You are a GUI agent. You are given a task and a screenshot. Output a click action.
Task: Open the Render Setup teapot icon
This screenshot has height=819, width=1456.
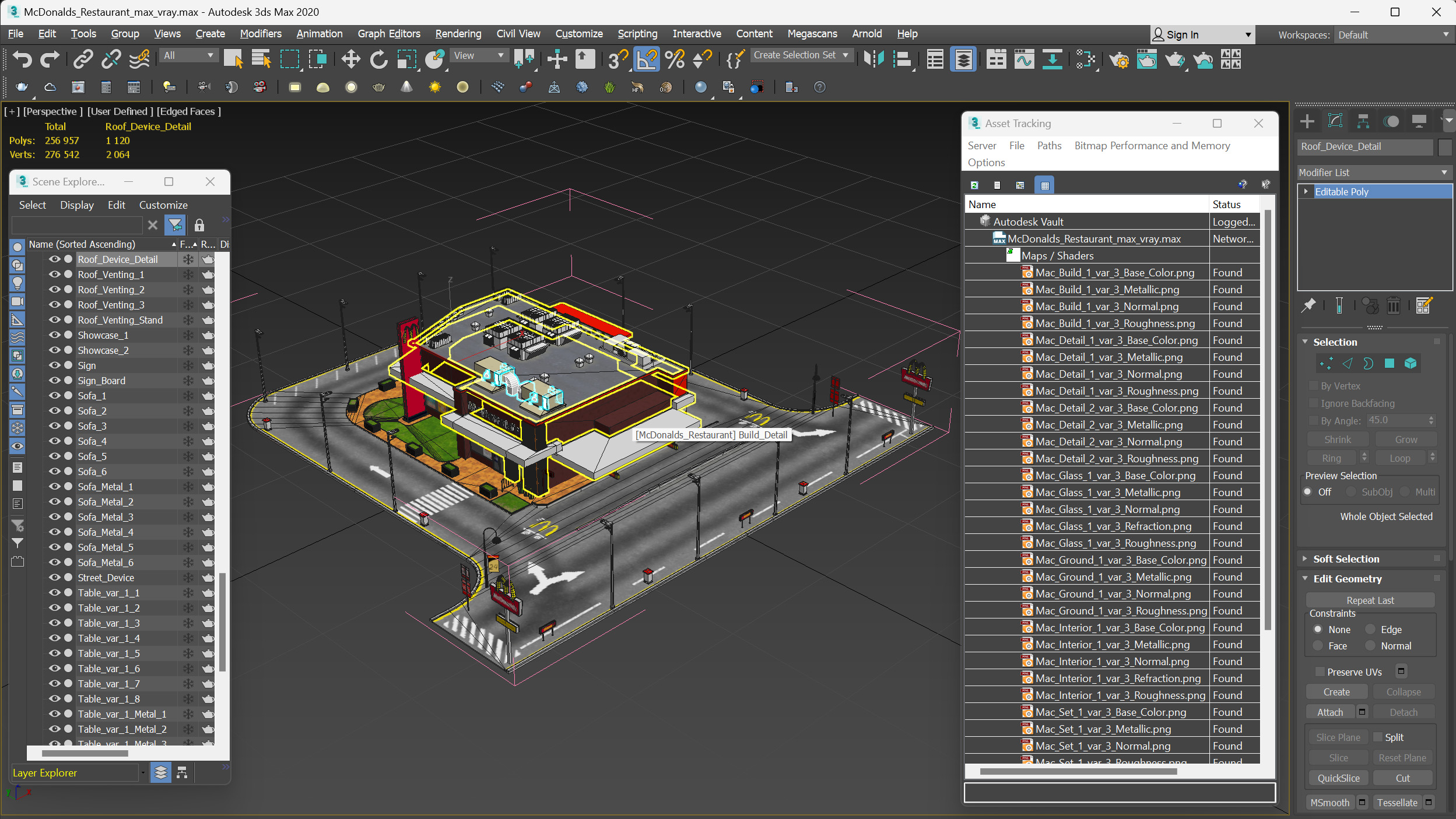click(x=1118, y=59)
